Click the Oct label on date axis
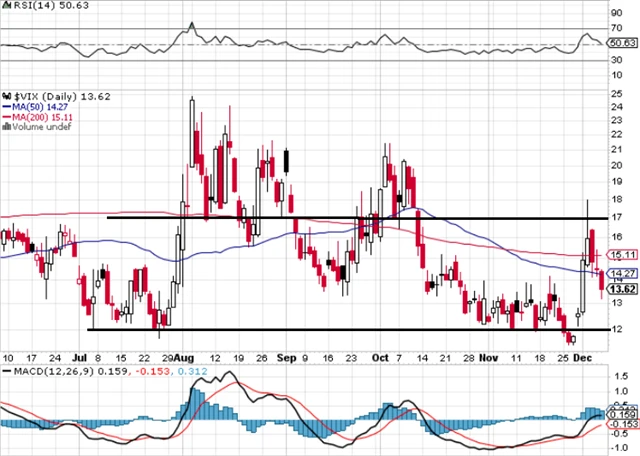This screenshot has height=456, width=640. pos(380,355)
